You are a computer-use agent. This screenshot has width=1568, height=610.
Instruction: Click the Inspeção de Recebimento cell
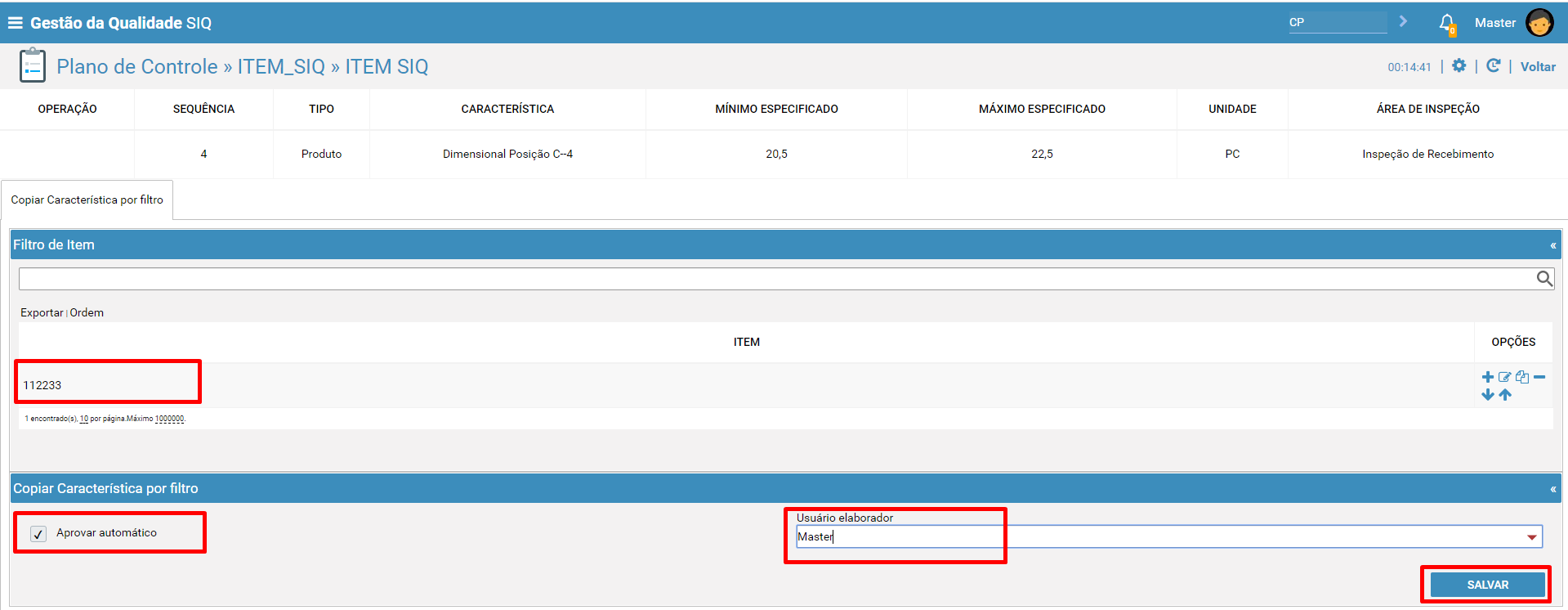[x=1427, y=154]
